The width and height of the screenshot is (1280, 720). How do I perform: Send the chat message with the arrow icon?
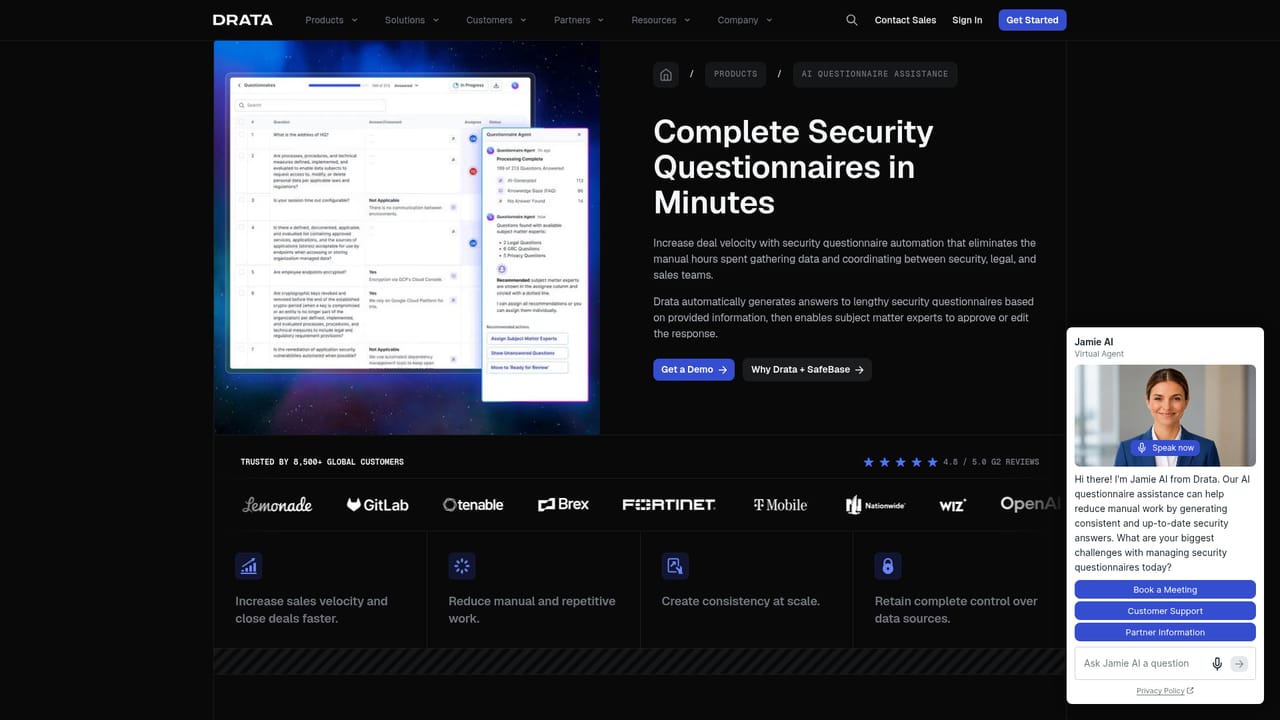1239,663
